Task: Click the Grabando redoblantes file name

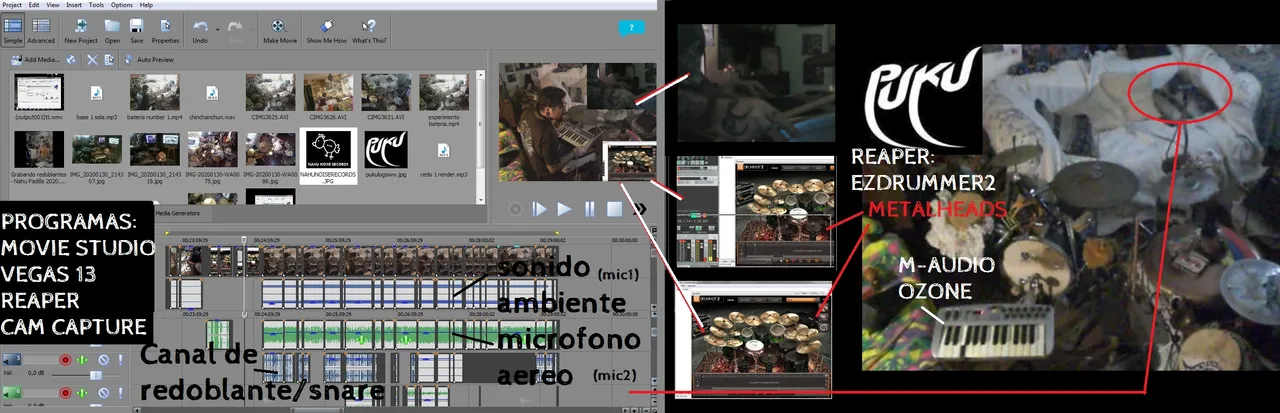Action: (x=38, y=178)
